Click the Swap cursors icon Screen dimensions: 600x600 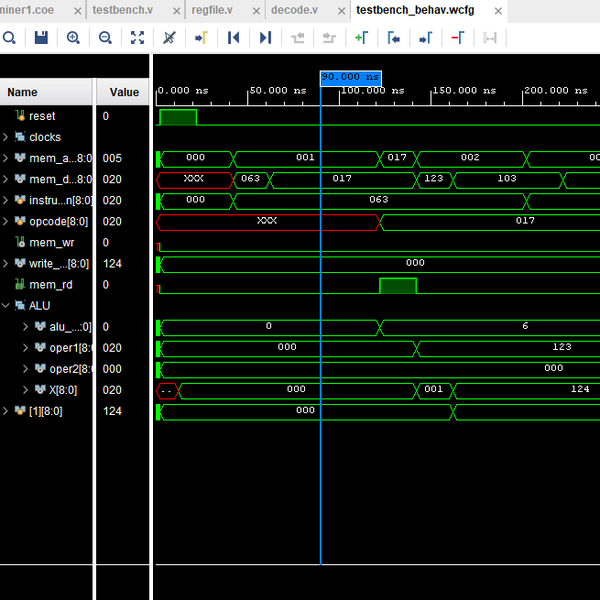pos(490,38)
